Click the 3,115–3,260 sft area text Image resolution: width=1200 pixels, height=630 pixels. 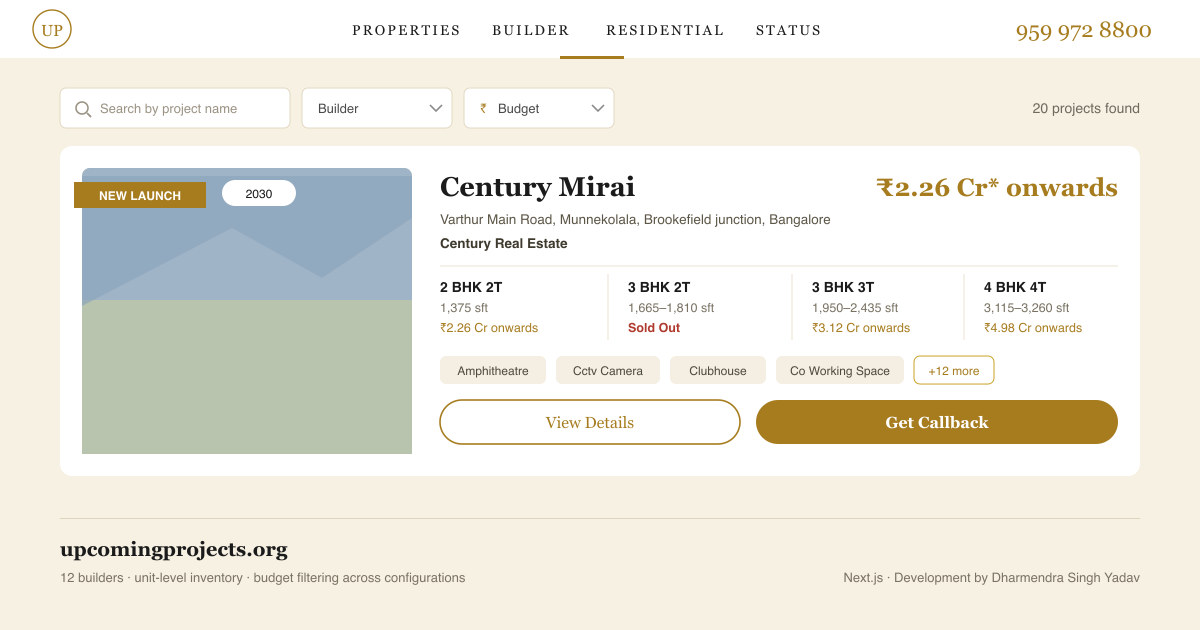(1027, 308)
